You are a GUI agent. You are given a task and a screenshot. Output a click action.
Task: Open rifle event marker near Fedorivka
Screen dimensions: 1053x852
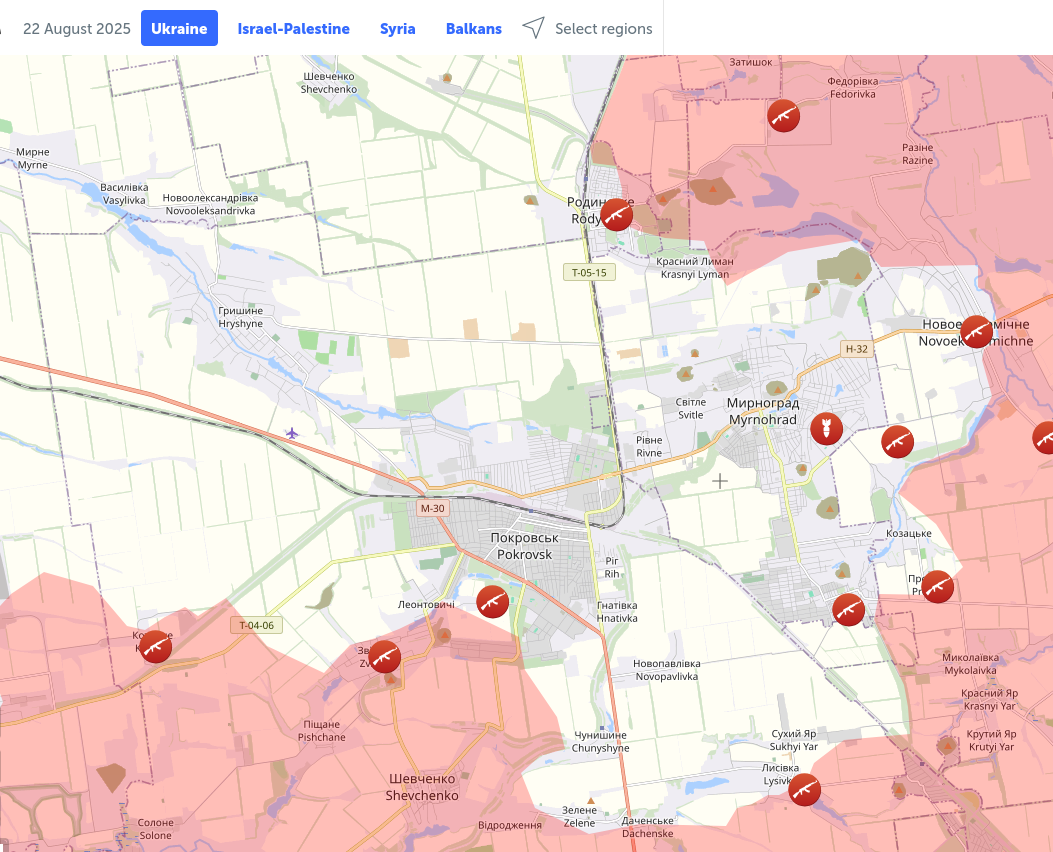click(784, 115)
